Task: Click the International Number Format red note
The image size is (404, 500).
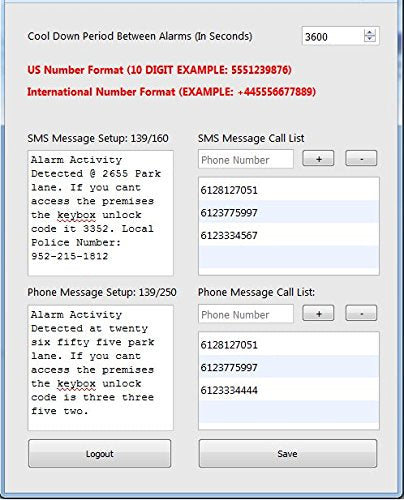Action: pyautogui.click(x=171, y=92)
